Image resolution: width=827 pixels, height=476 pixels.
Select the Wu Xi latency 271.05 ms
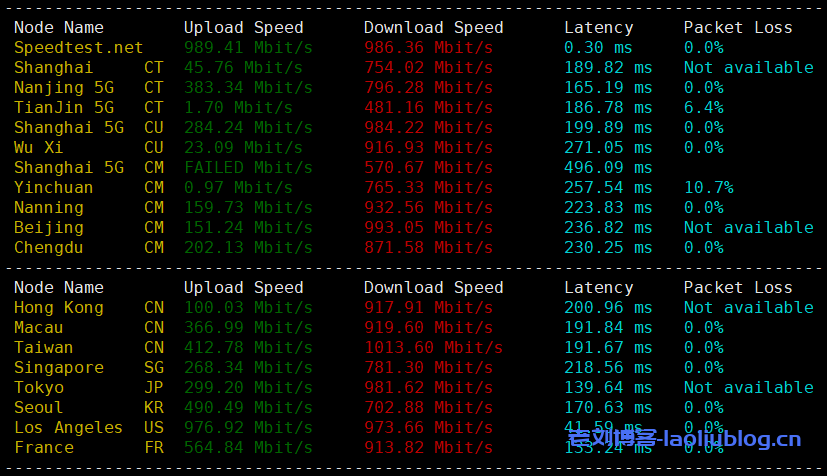point(608,148)
